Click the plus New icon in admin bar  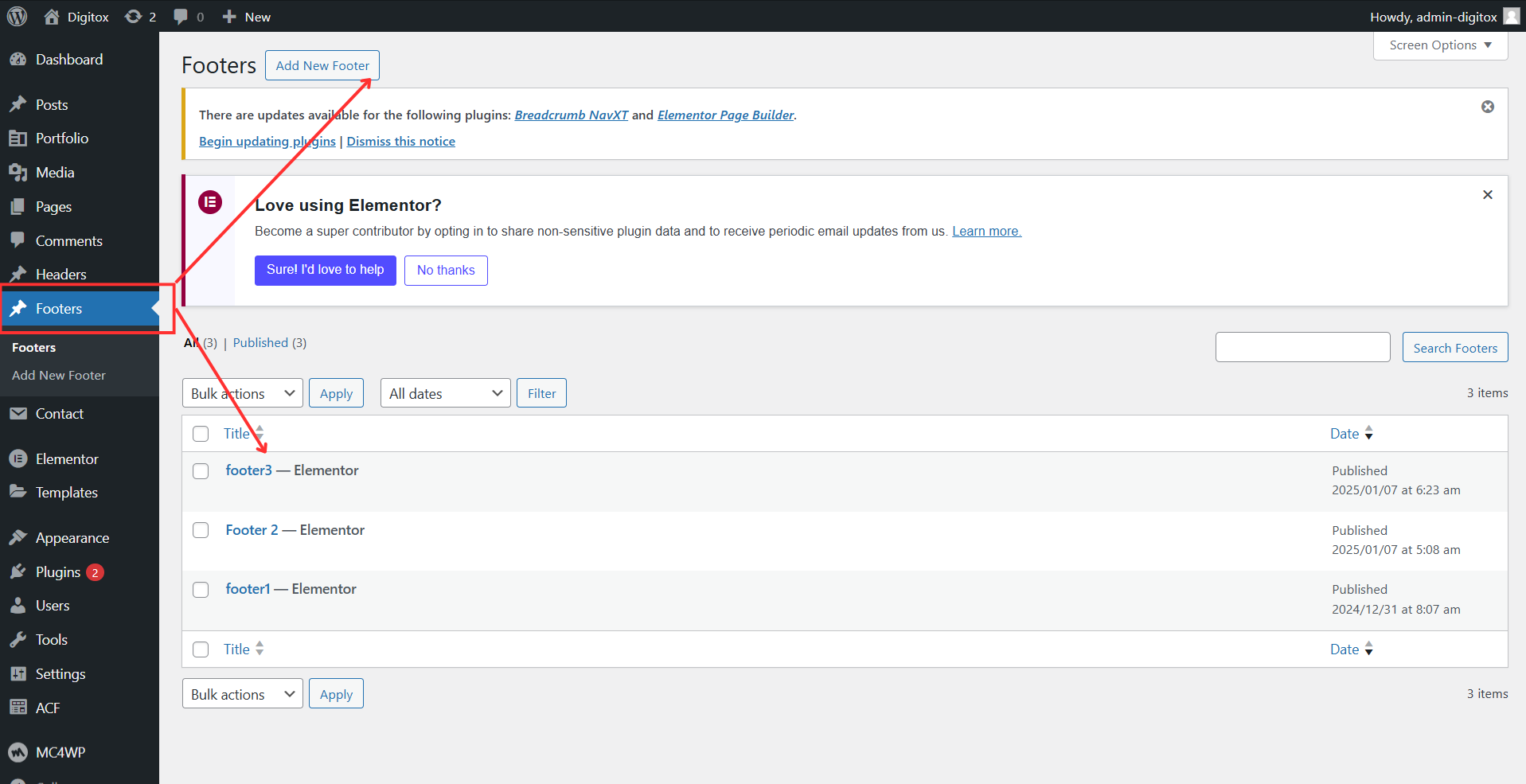pos(229,16)
